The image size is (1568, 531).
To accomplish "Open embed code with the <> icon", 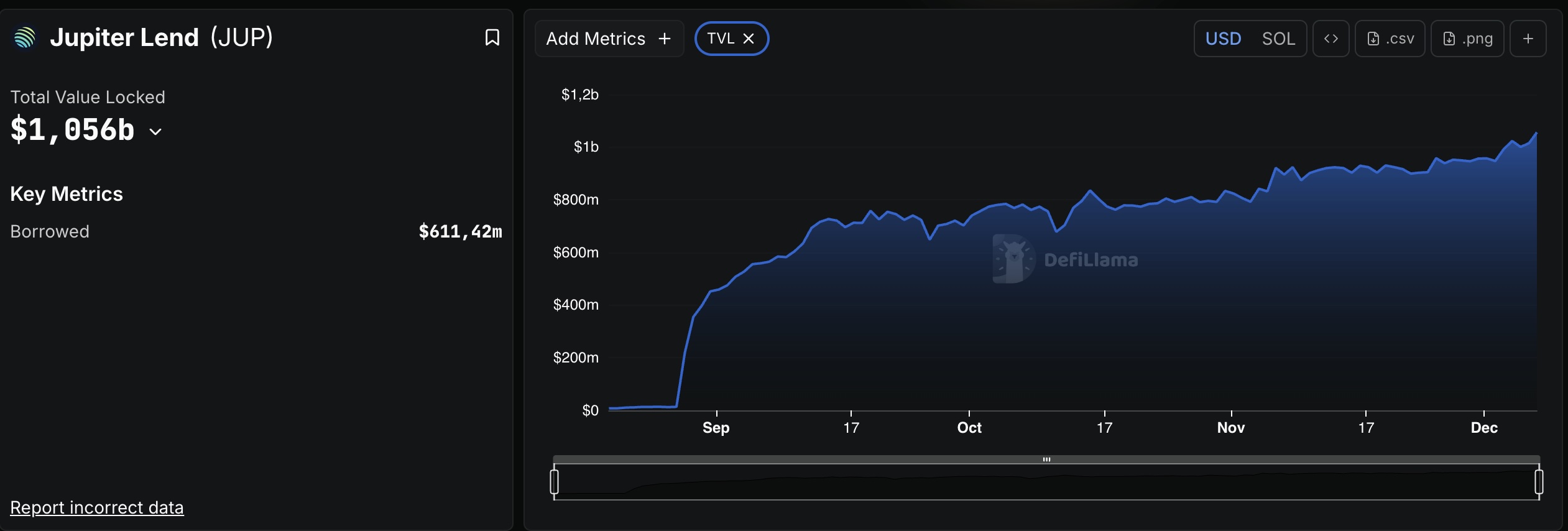I will tap(1330, 39).
